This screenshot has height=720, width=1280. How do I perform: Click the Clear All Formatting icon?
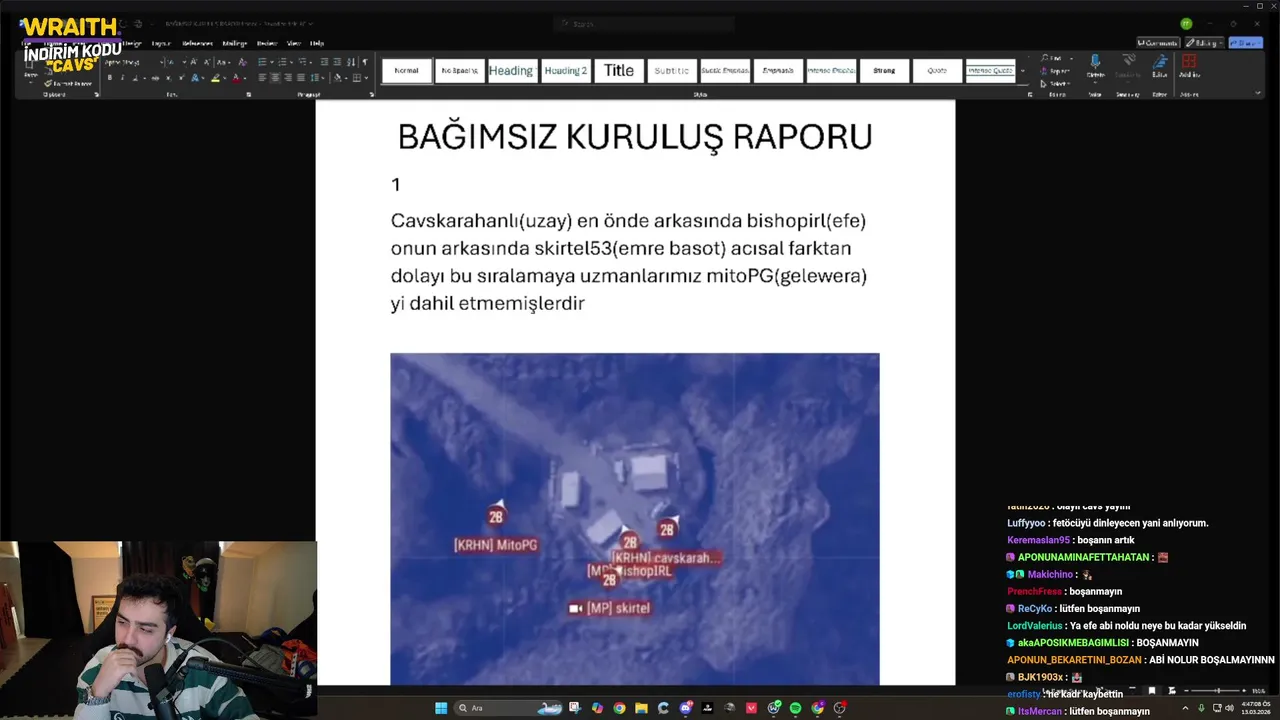242,62
